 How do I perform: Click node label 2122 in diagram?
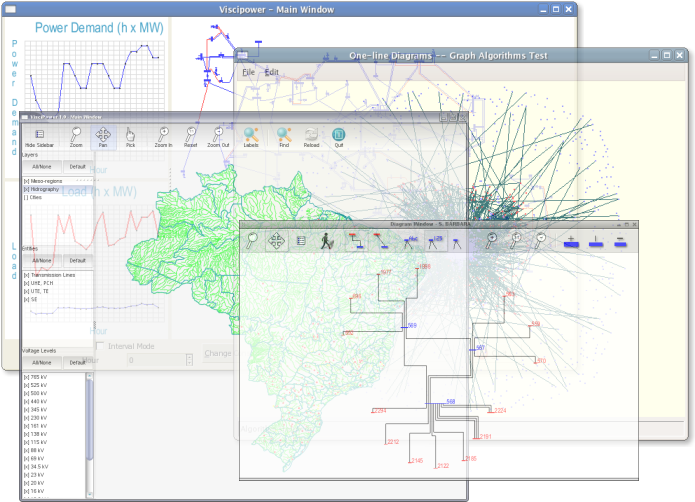click(x=443, y=466)
